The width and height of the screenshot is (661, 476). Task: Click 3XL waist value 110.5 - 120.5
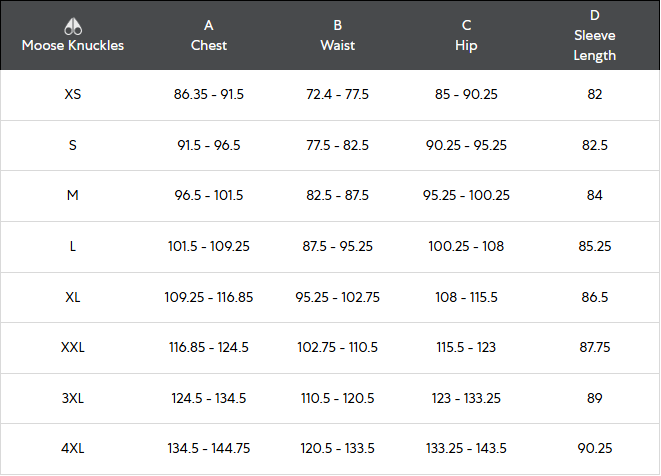pyautogui.click(x=338, y=398)
